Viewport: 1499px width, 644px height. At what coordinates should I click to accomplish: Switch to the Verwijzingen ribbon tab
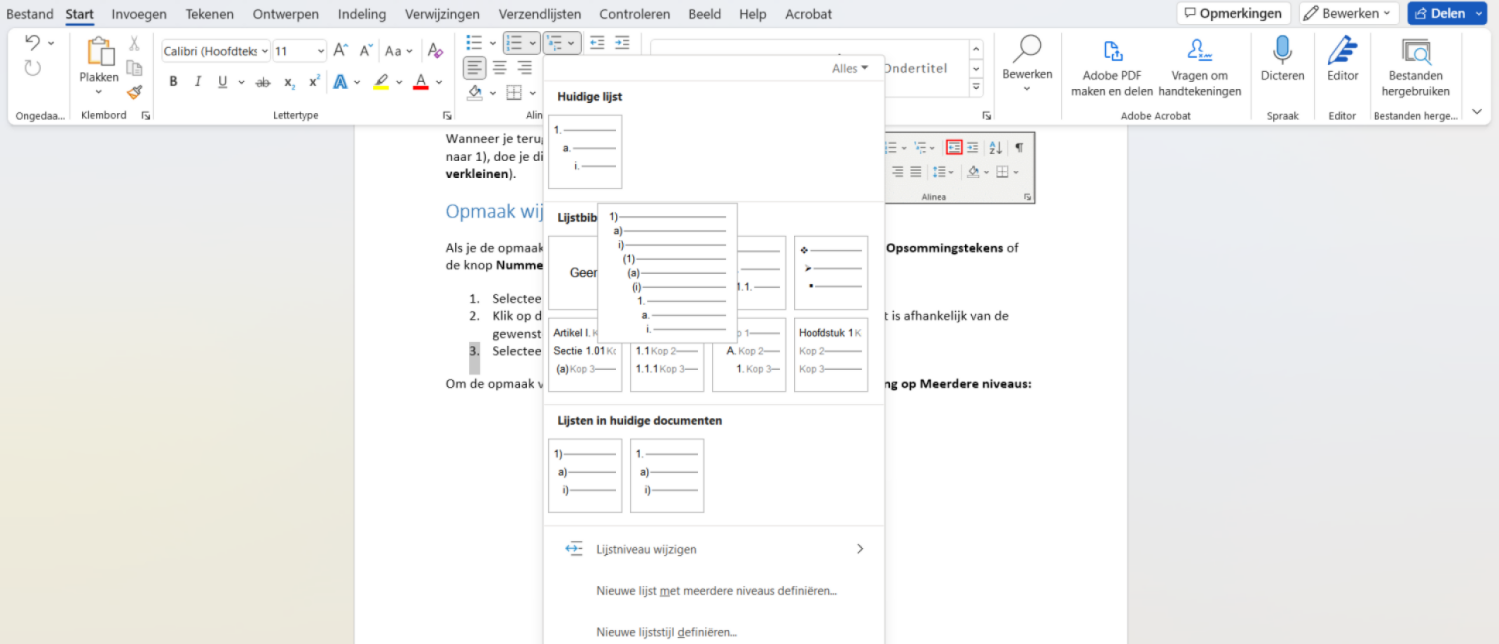pos(442,14)
